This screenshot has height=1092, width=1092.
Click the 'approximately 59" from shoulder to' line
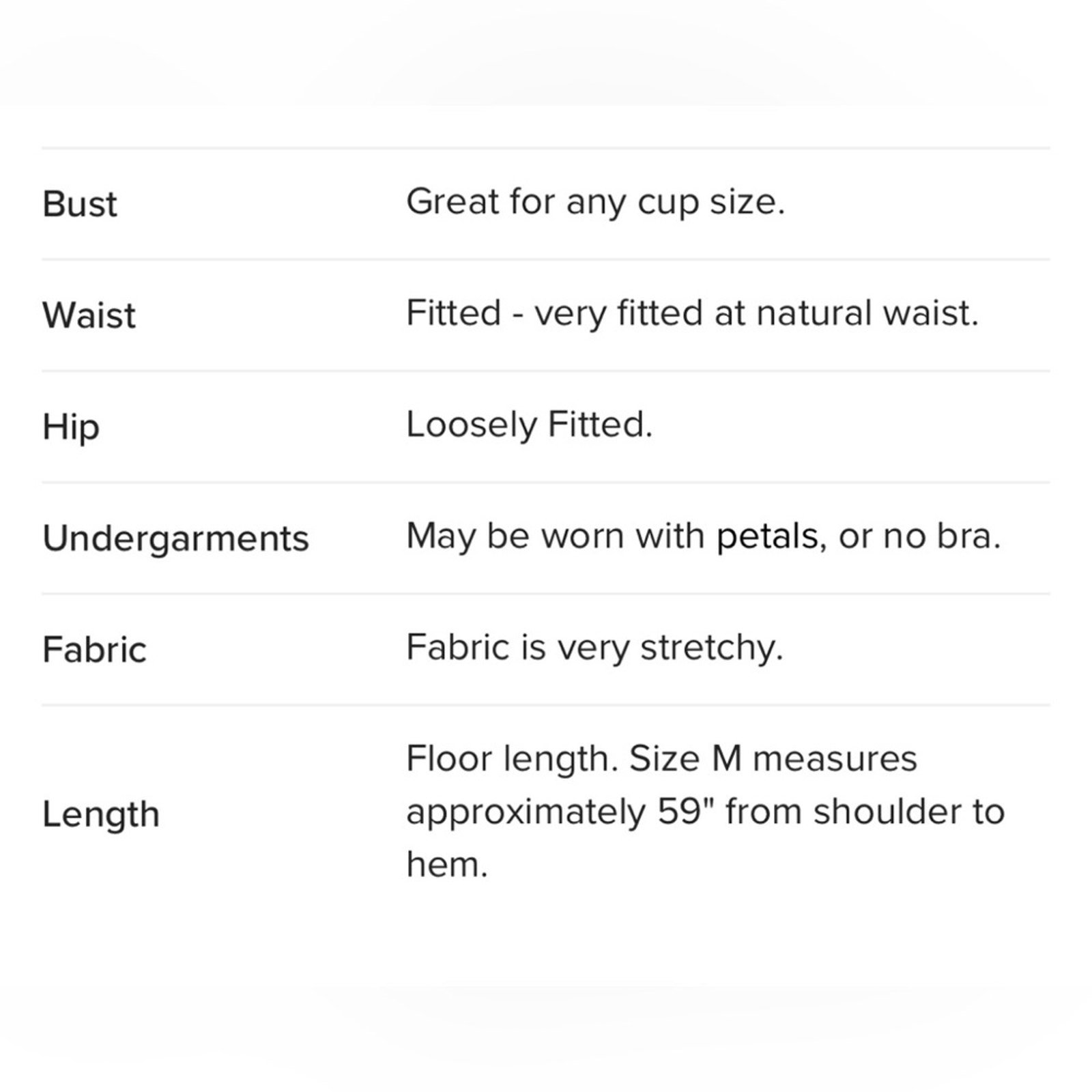pos(706,812)
